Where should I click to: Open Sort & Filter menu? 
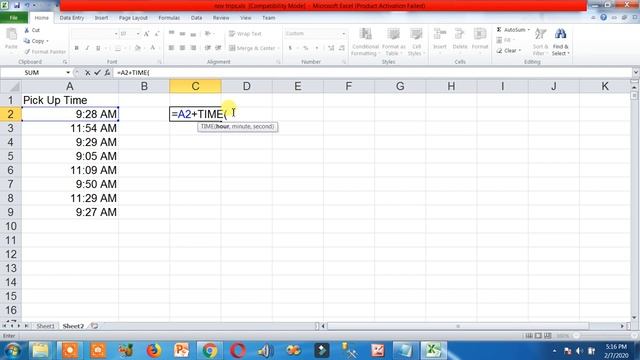(540, 42)
